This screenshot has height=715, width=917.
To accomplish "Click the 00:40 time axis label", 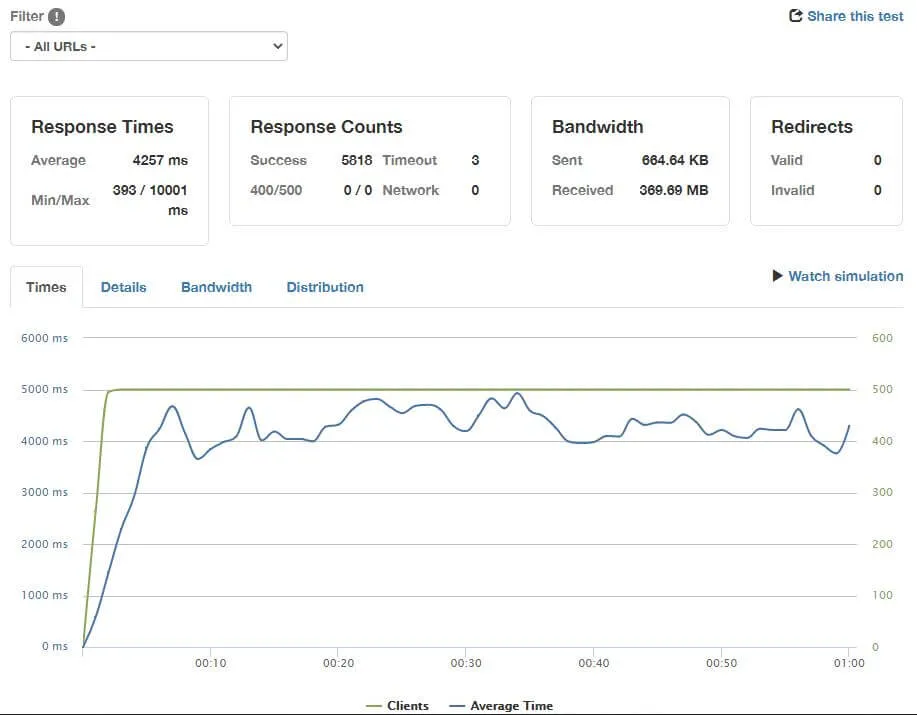I will (x=594, y=663).
